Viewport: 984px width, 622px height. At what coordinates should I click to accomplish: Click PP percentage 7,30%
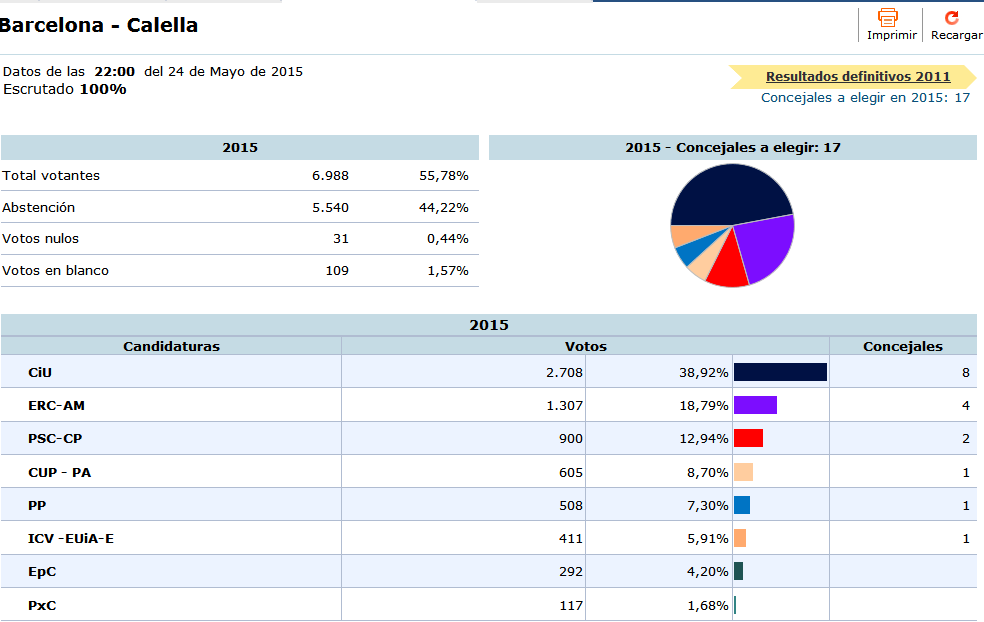[x=707, y=506]
